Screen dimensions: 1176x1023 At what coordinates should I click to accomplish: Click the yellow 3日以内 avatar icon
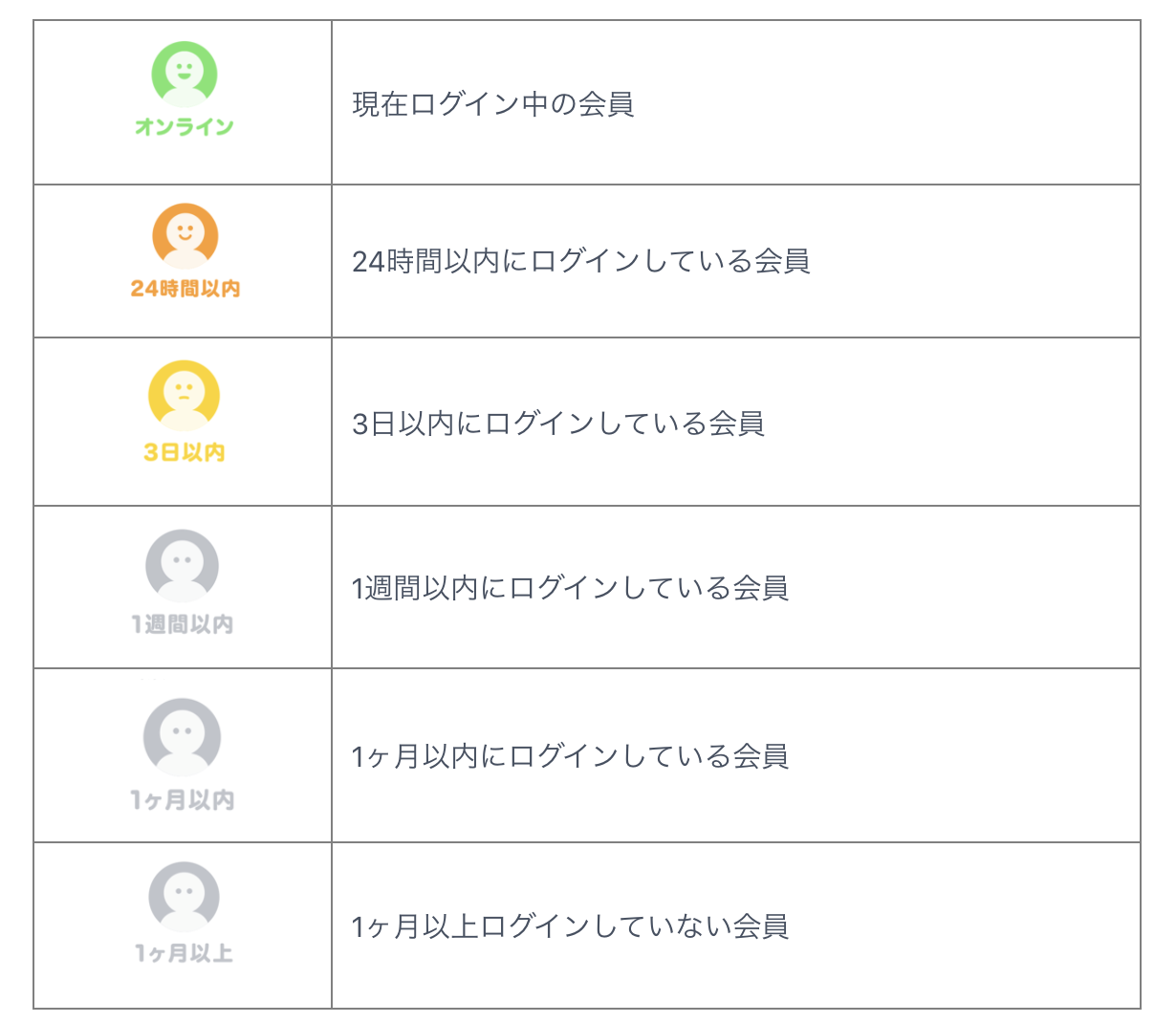coord(185,396)
